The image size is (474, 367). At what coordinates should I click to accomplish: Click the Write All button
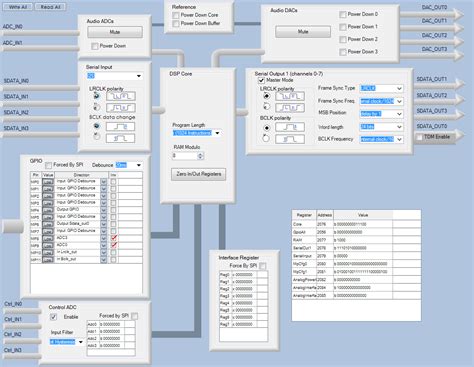click(18, 7)
